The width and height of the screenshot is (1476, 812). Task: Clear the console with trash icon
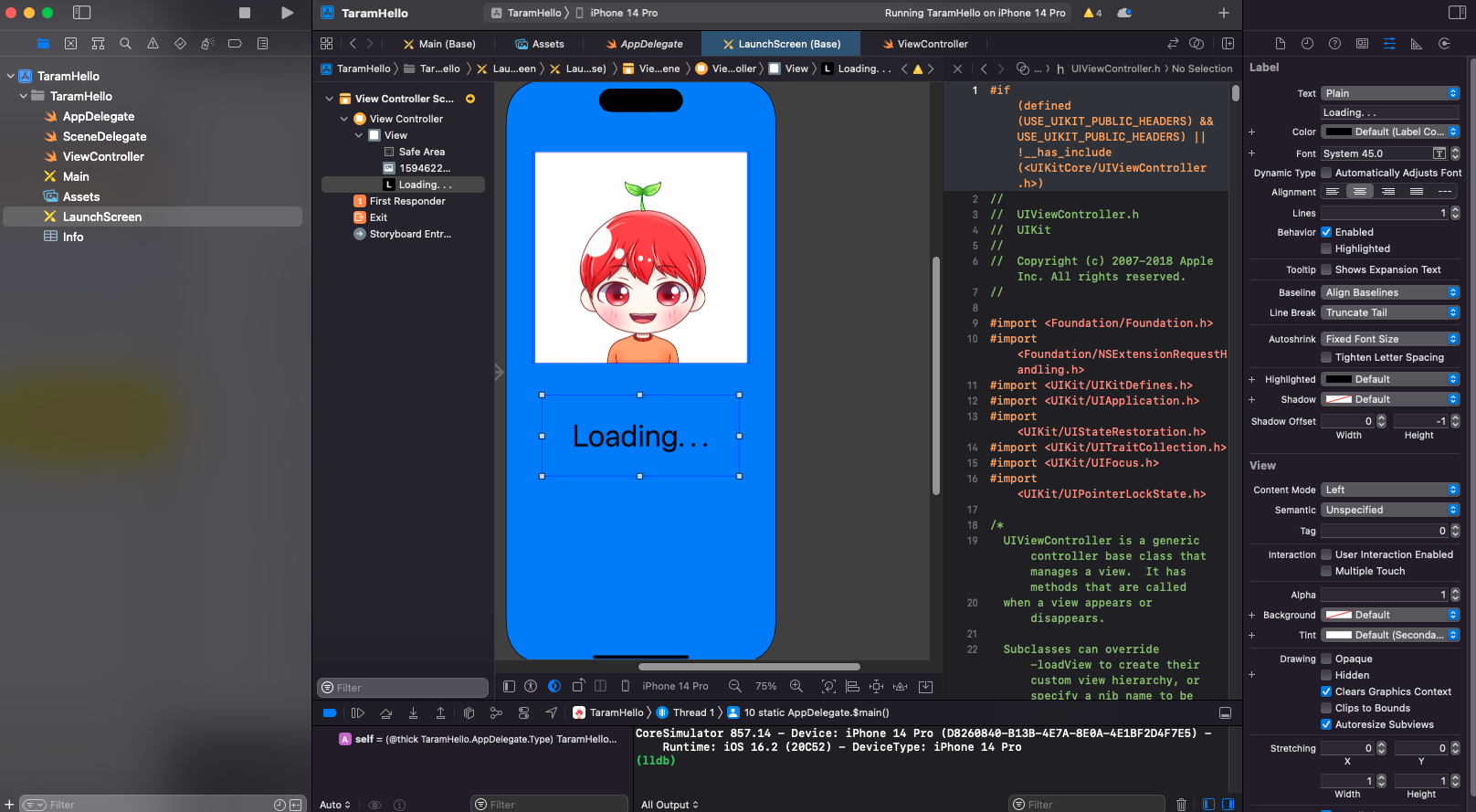click(1181, 805)
